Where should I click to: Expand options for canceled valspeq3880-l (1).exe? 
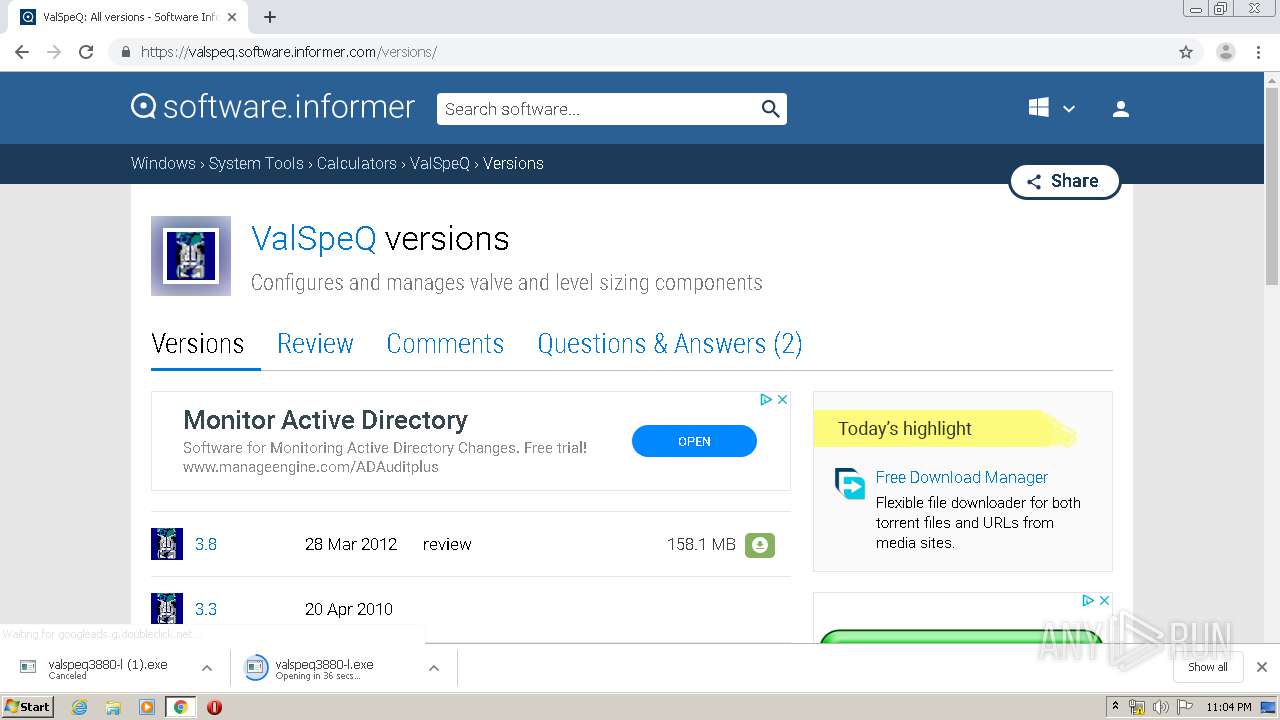(x=207, y=668)
